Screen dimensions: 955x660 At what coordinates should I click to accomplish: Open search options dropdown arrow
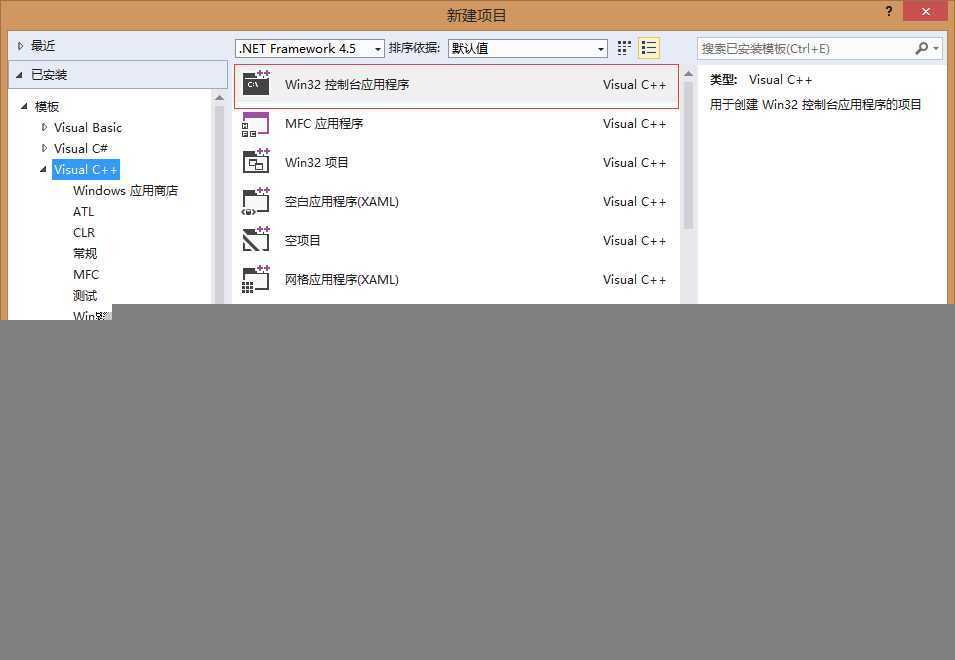(x=936, y=48)
